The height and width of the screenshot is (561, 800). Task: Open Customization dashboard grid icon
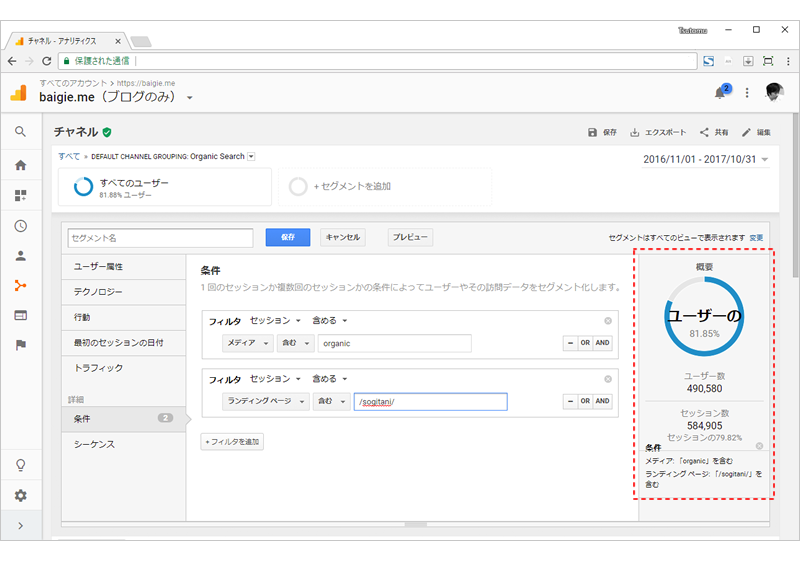point(20,195)
